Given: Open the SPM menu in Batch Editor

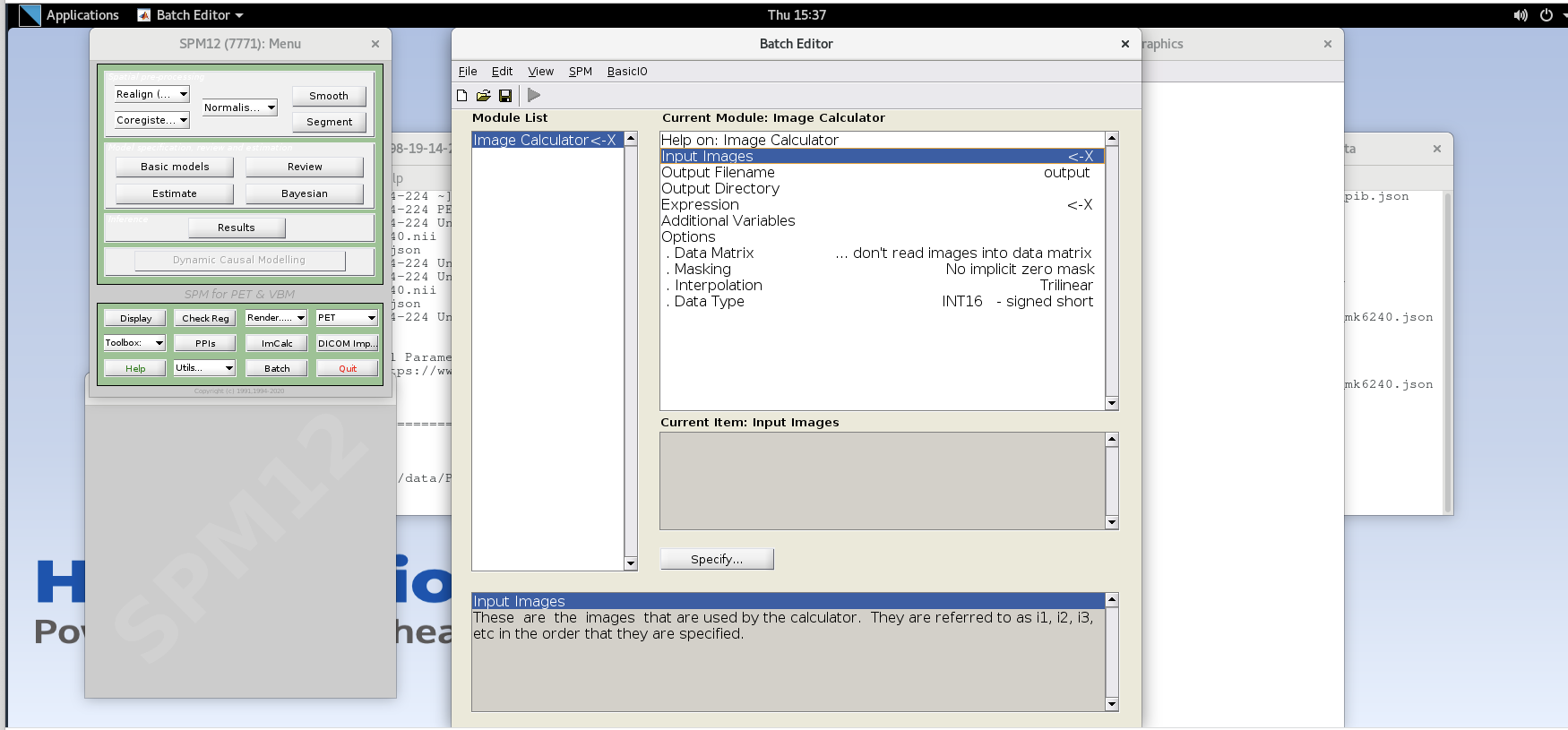Looking at the screenshot, I should coord(581,72).
